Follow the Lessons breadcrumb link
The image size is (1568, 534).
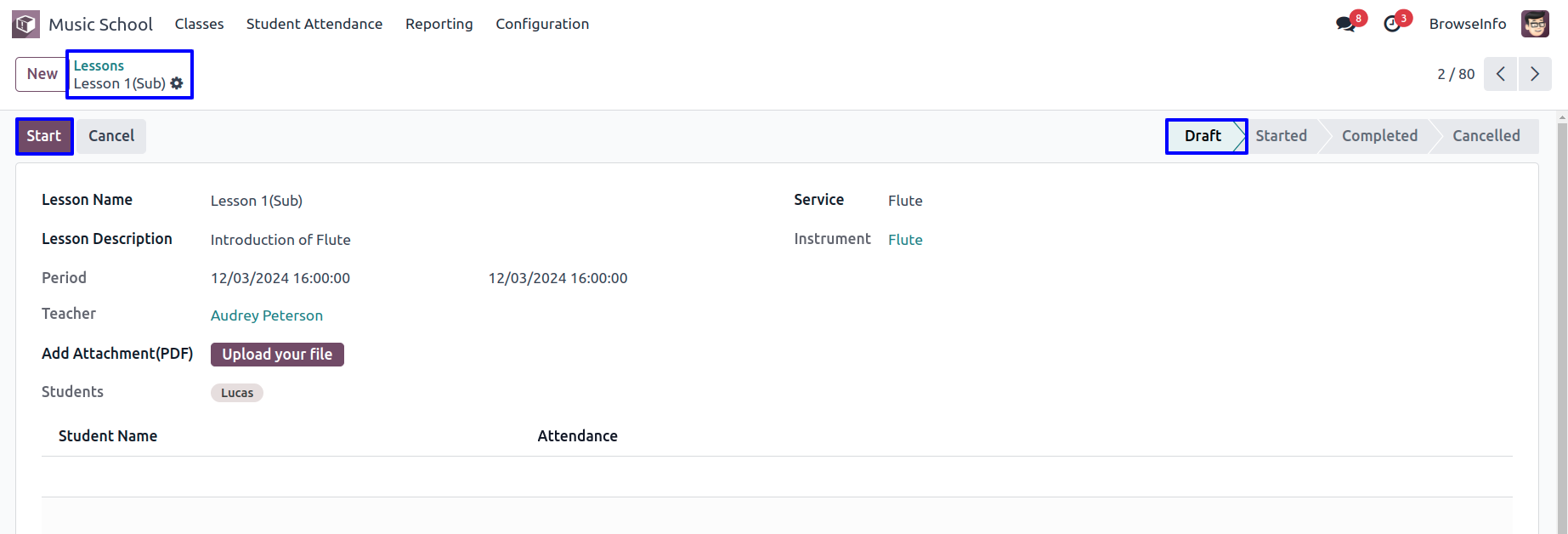pyautogui.click(x=99, y=65)
